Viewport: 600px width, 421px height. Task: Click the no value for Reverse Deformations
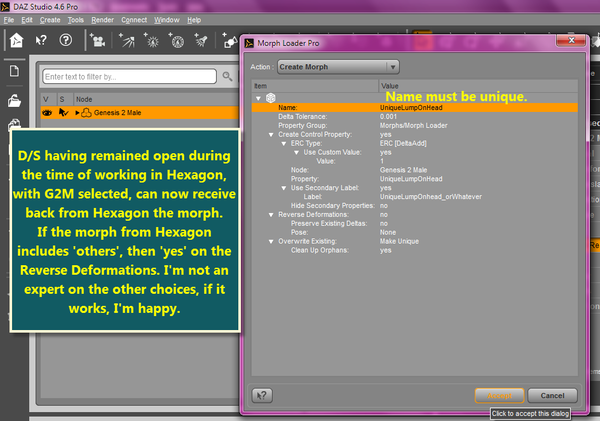384,215
